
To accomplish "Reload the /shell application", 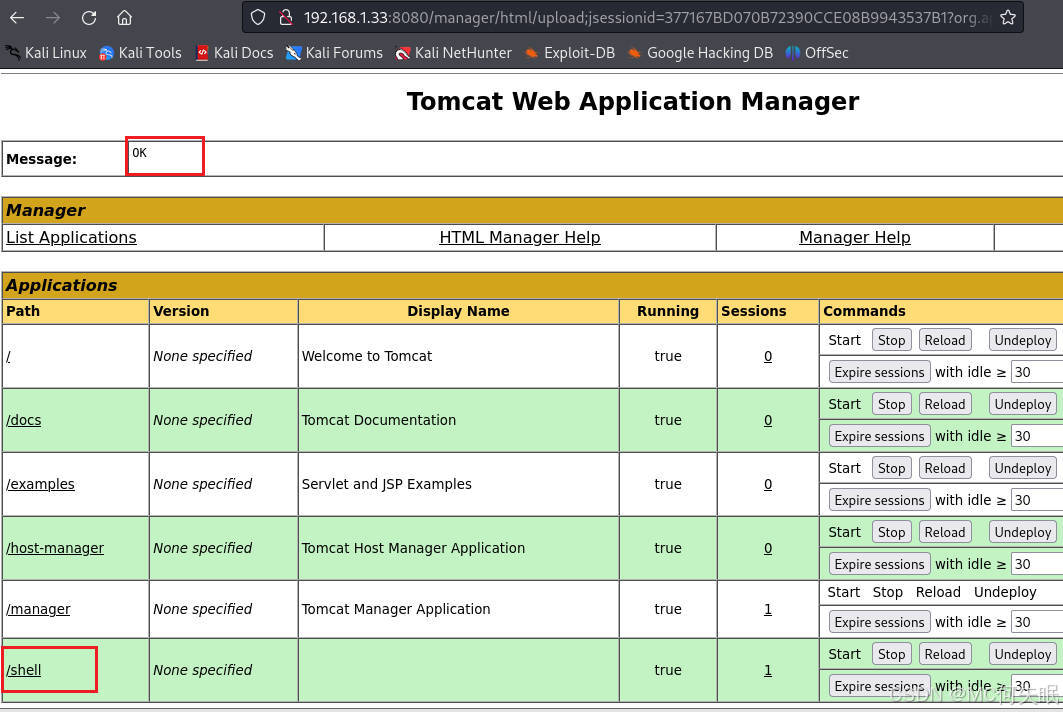I will 945,654.
